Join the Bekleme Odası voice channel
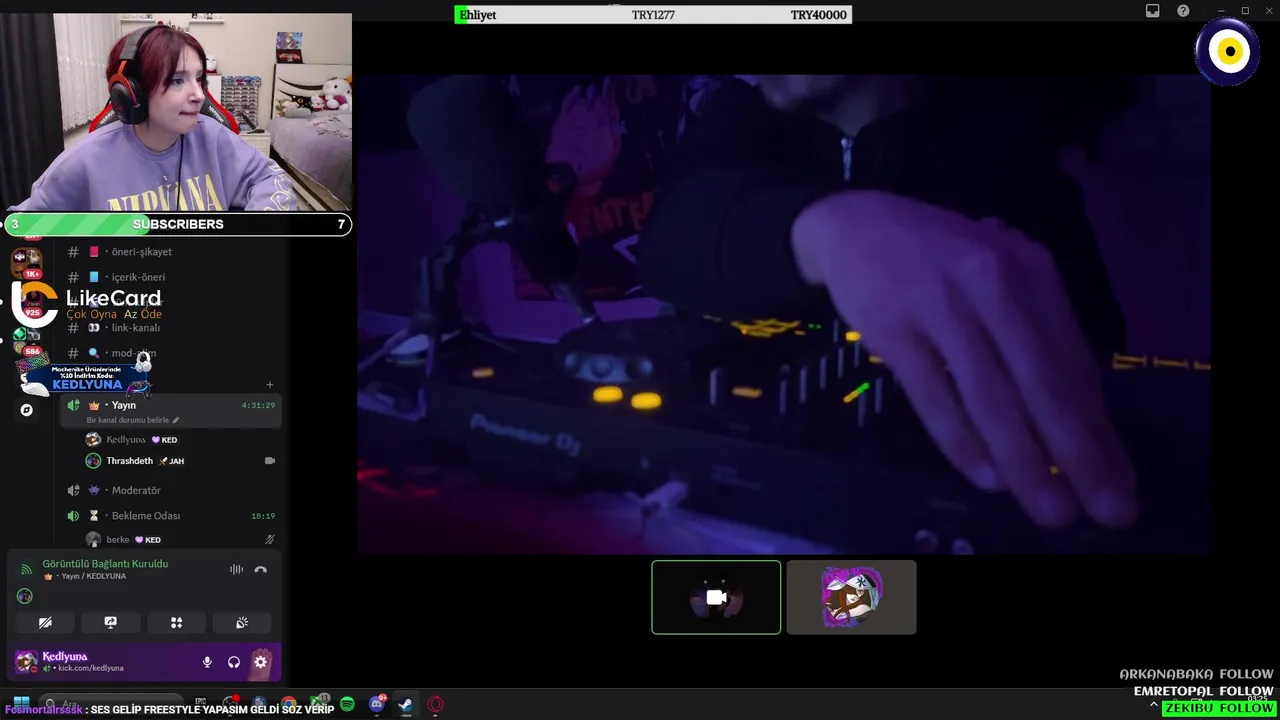 coord(172,516)
